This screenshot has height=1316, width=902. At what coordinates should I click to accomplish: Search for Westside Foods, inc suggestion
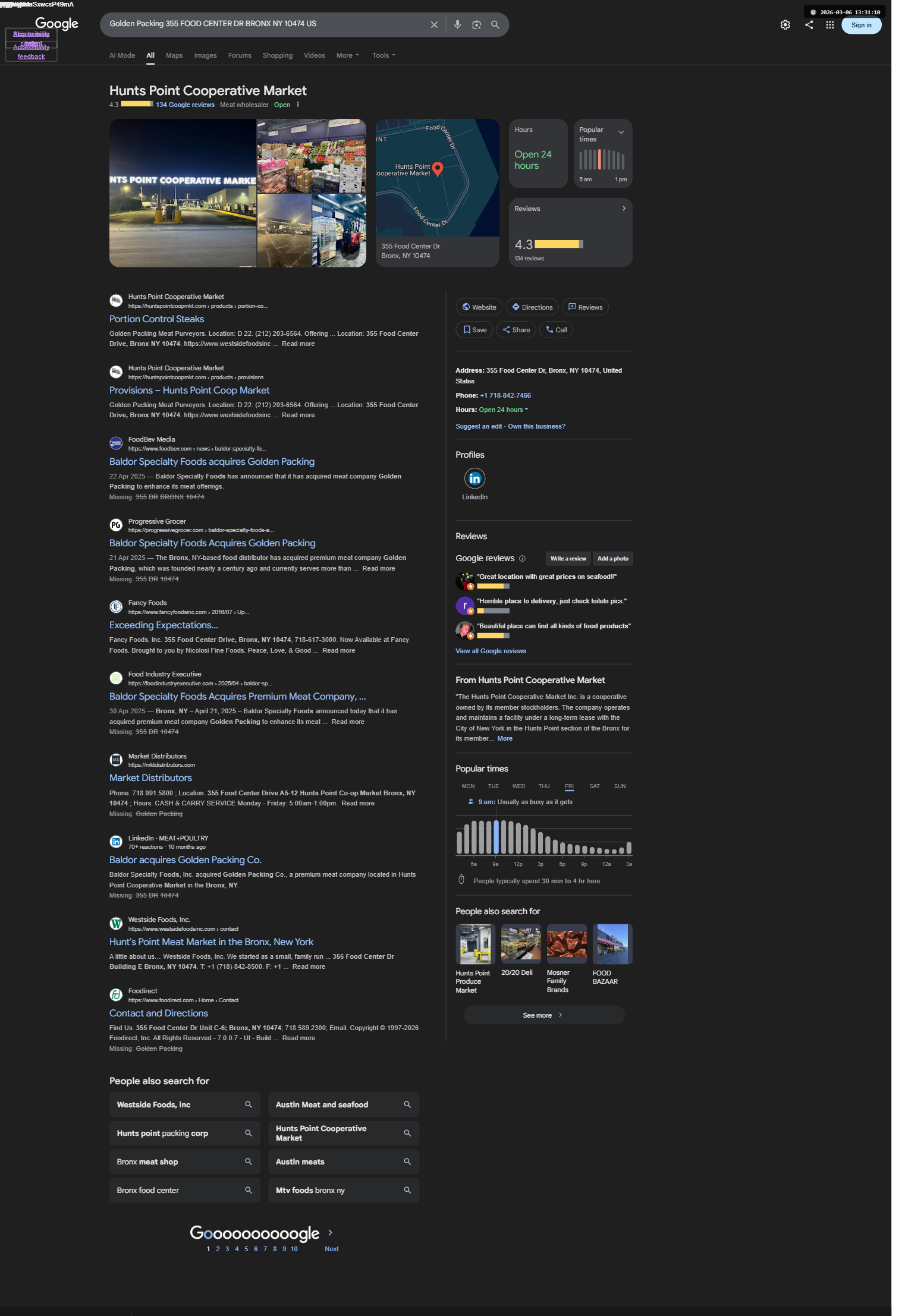point(185,1104)
